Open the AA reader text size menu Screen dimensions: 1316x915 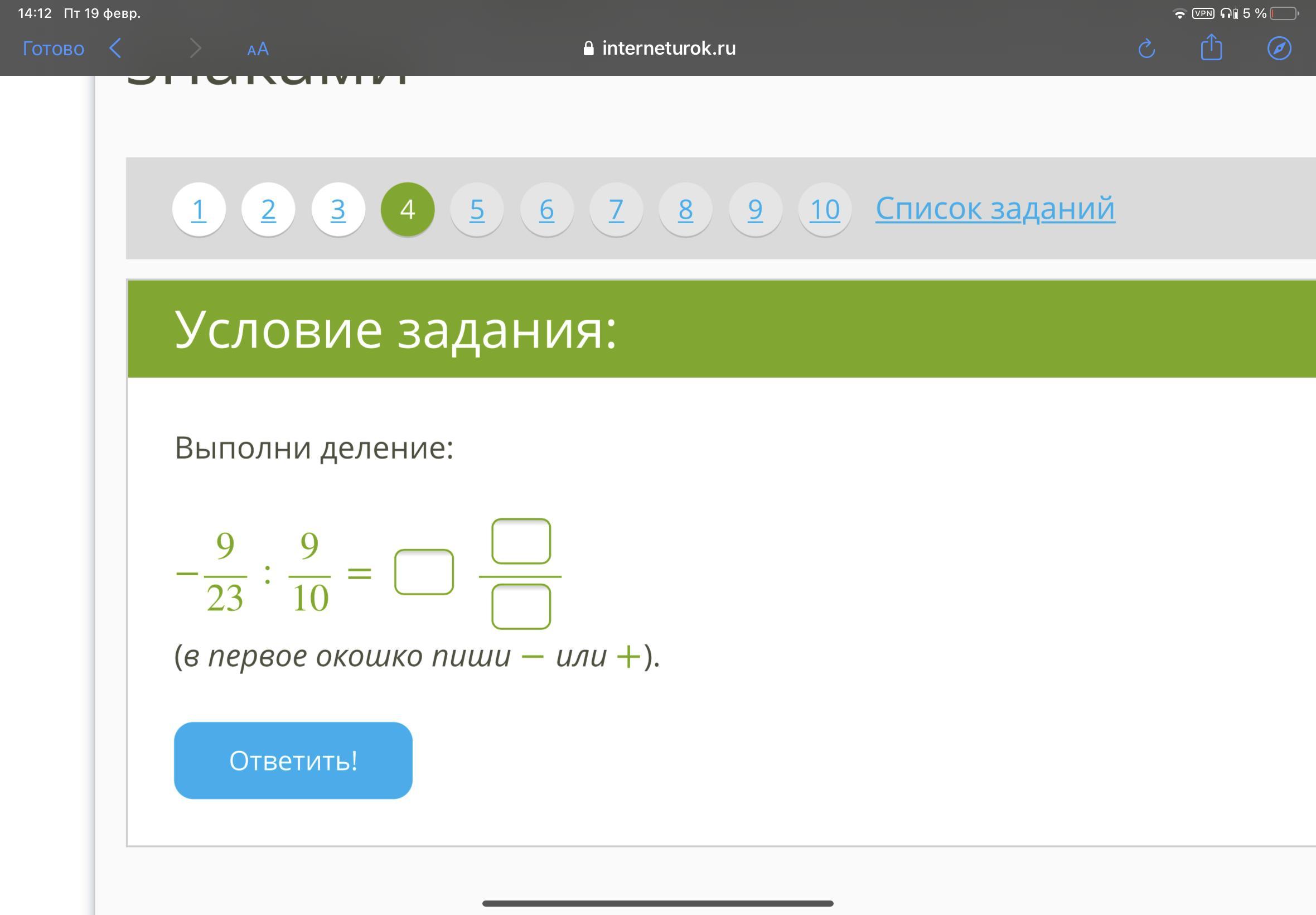[258, 49]
